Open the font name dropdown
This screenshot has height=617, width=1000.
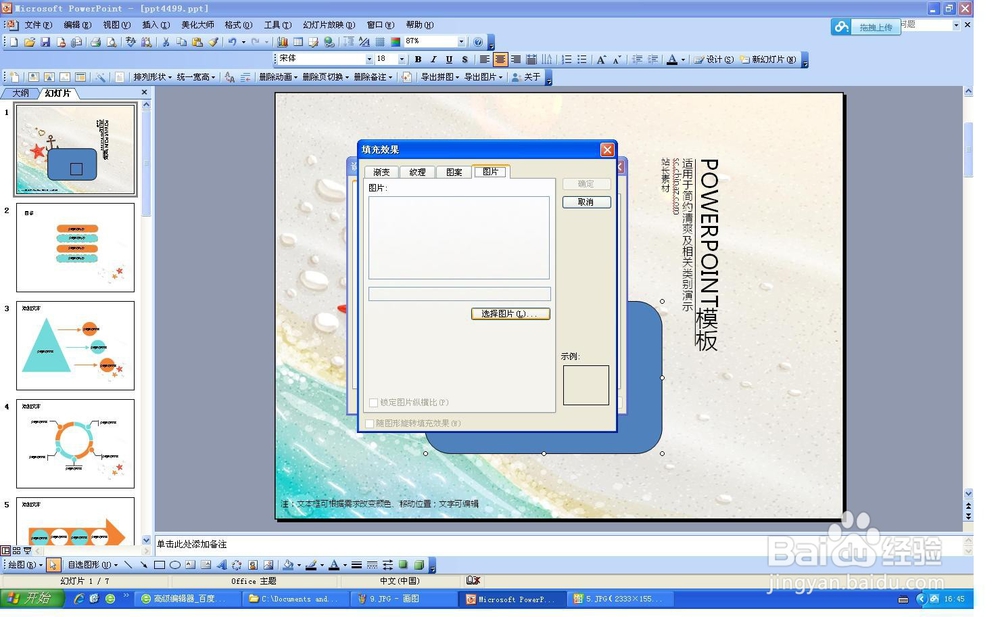(x=369, y=59)
